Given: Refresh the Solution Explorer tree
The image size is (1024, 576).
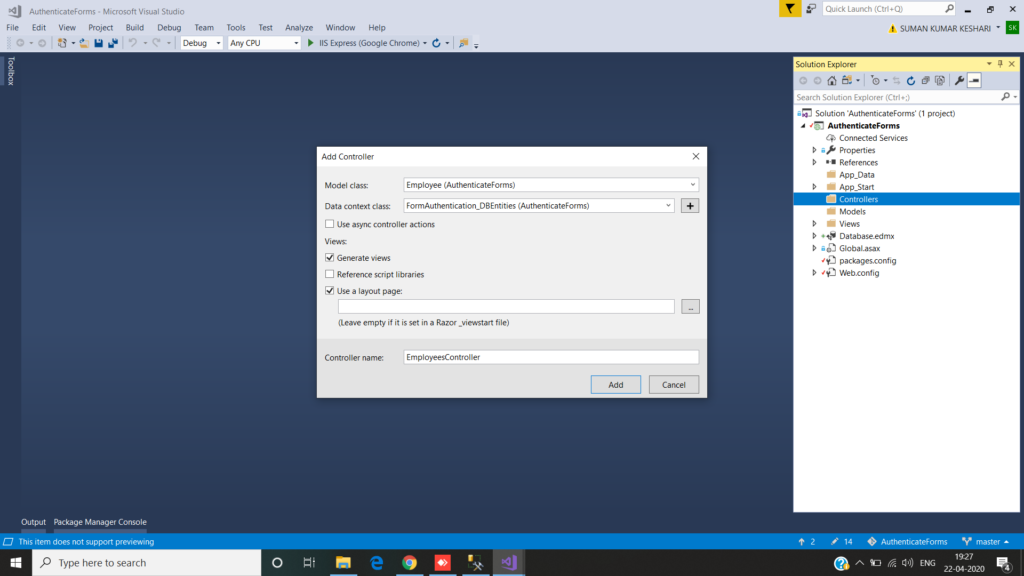Looking at the screenshot, I should coord(911,80).
